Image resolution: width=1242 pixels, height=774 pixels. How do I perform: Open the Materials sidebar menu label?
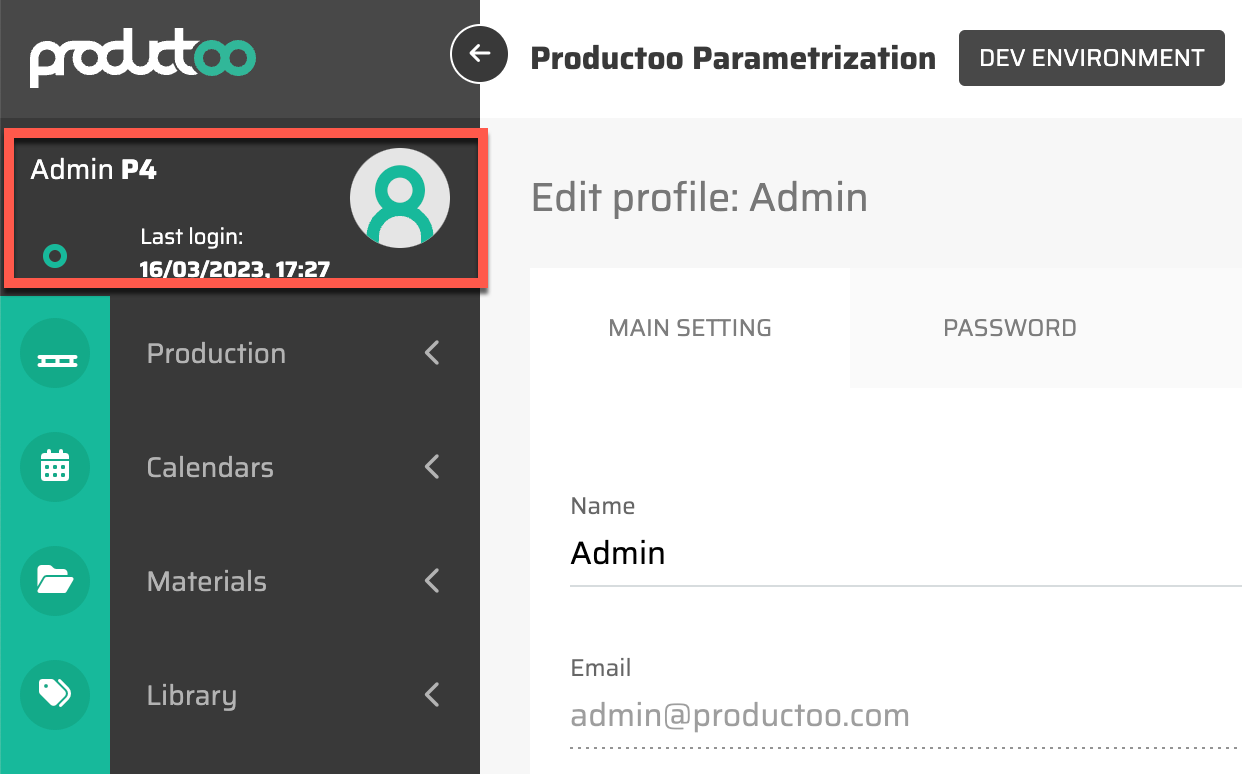coord(207,581)
